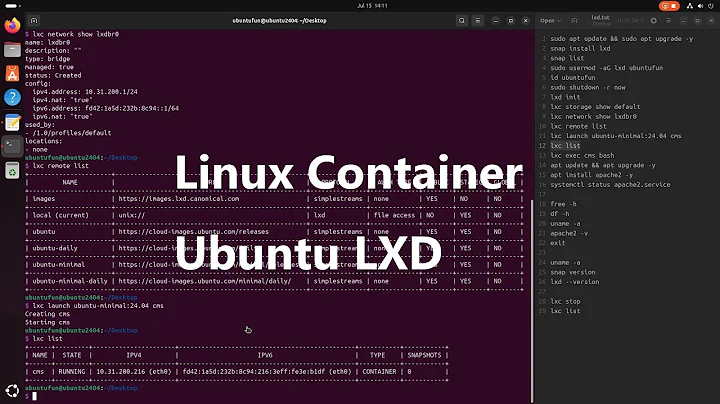The height and width of the screenshot is (404, 720).
Task: Click line 'sudo shutdown -r now'
Action: point(588,87)
